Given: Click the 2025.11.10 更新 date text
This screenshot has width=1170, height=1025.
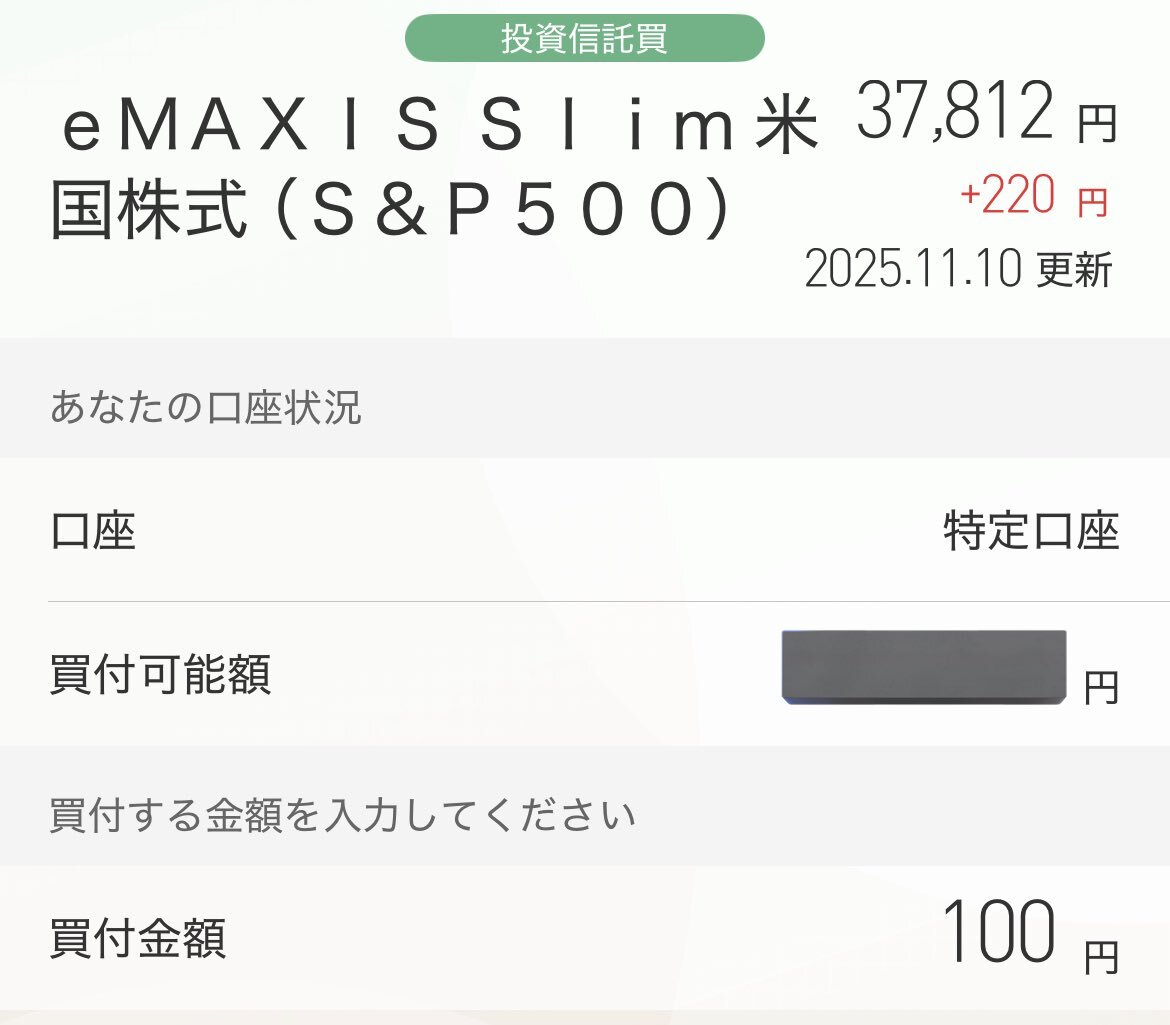Looking at the screenshot, I should point(958,270).
